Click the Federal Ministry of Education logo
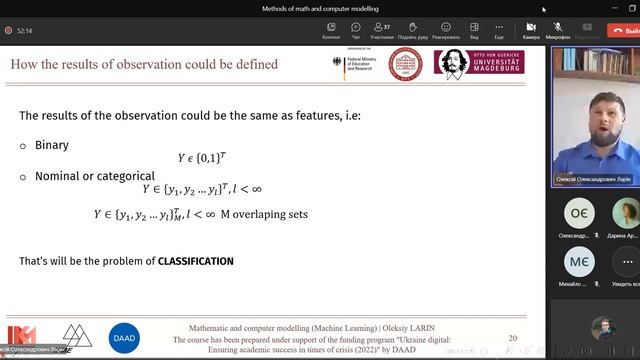Viewport: 640px width, 360px height. click(354, 64)
